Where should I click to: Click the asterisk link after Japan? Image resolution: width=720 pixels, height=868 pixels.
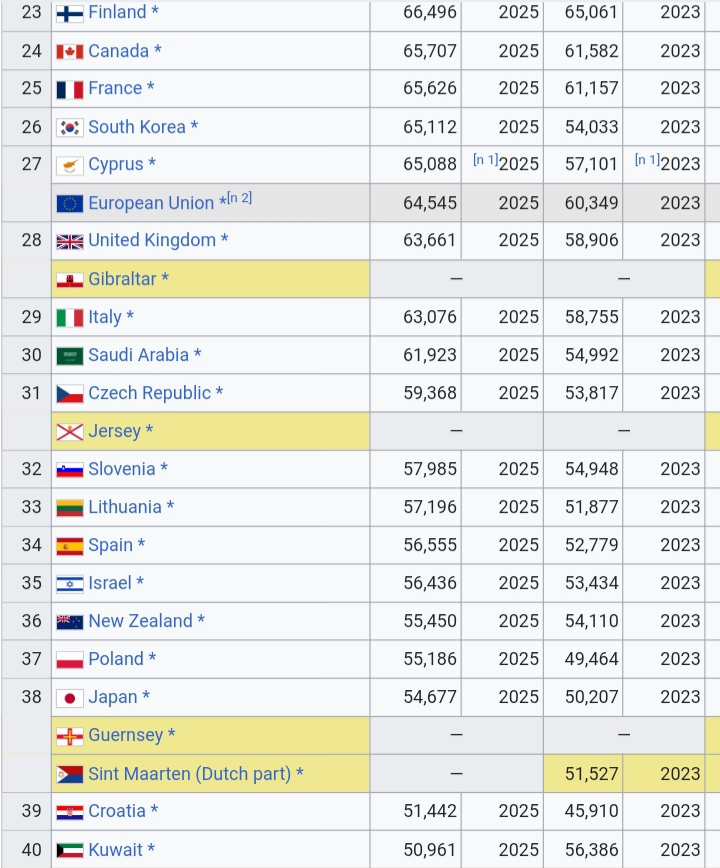146,696
